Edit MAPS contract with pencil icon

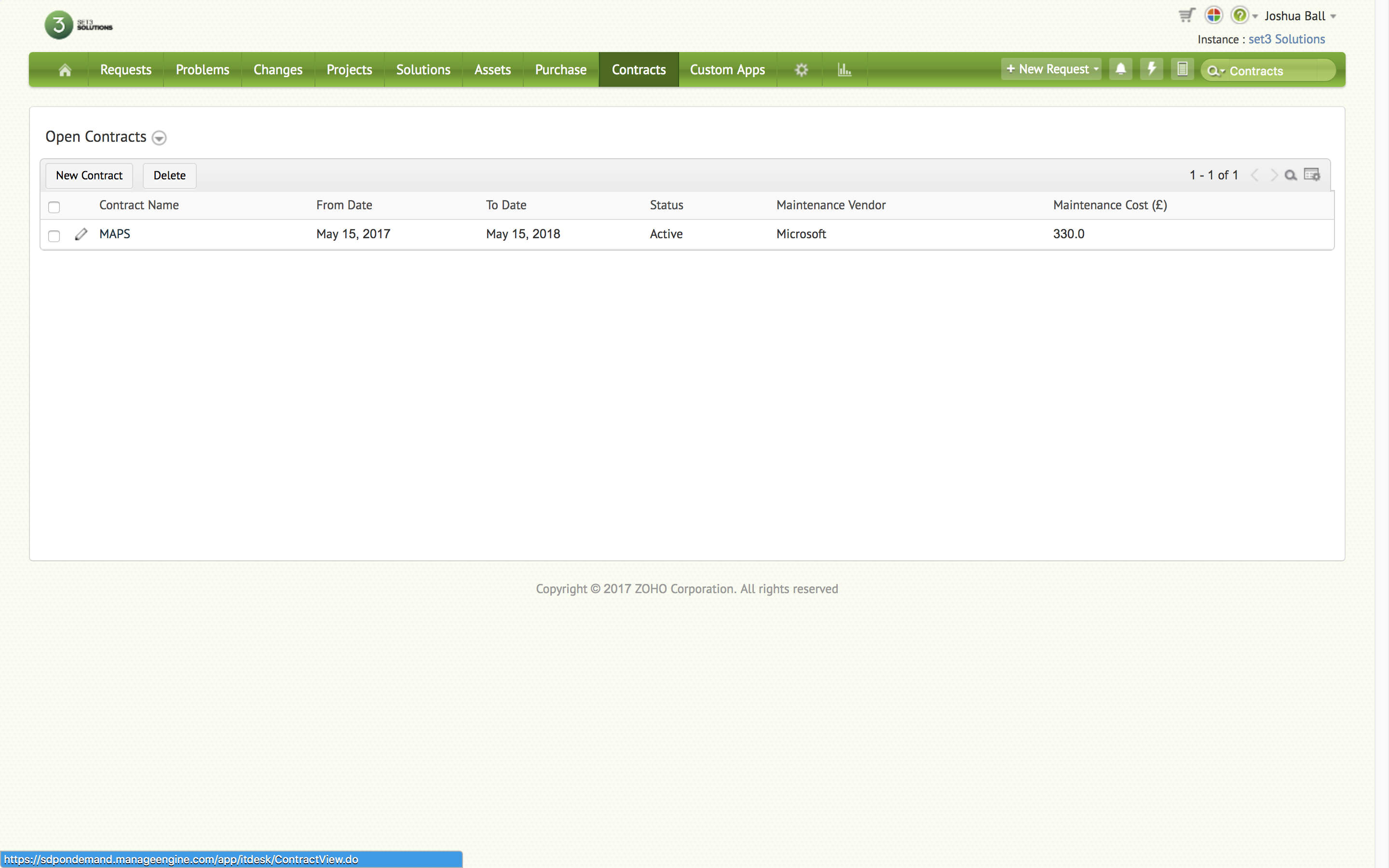tap(81, 234)
